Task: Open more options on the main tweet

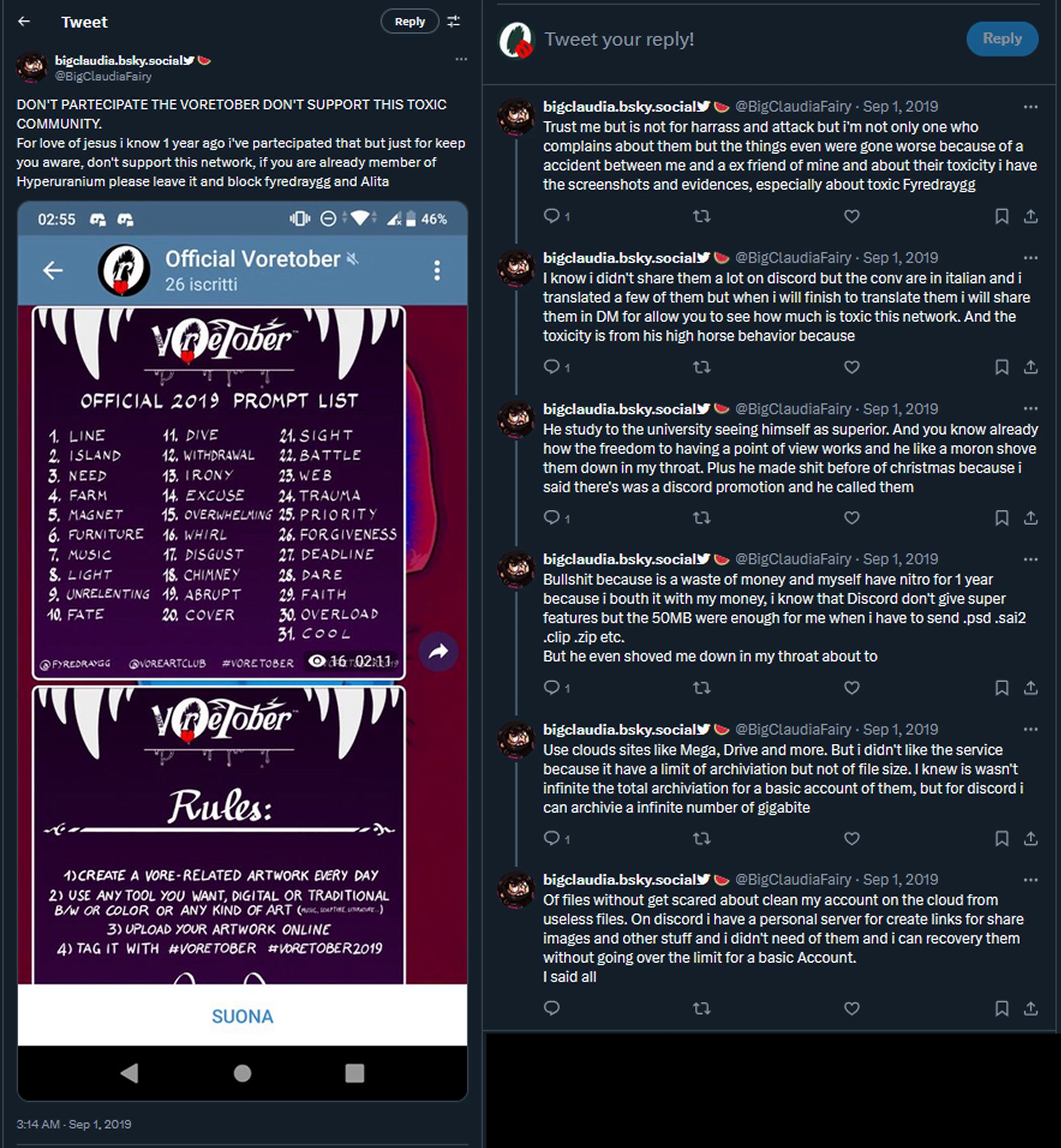Action: pyautogui.click(x=461, y=59)
